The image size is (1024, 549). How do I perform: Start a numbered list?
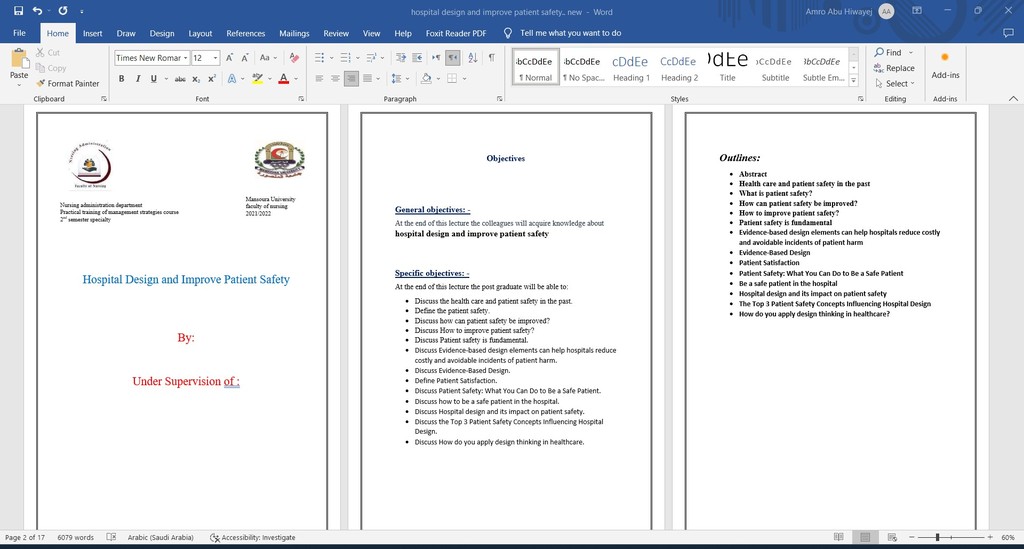tap(345, 57)
